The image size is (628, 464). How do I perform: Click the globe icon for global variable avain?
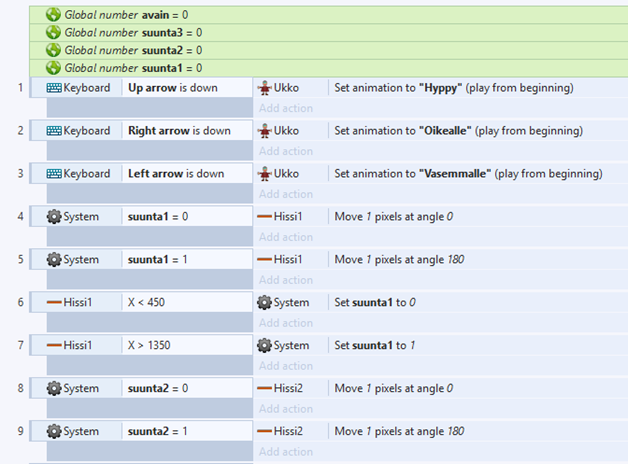point(53,15)
